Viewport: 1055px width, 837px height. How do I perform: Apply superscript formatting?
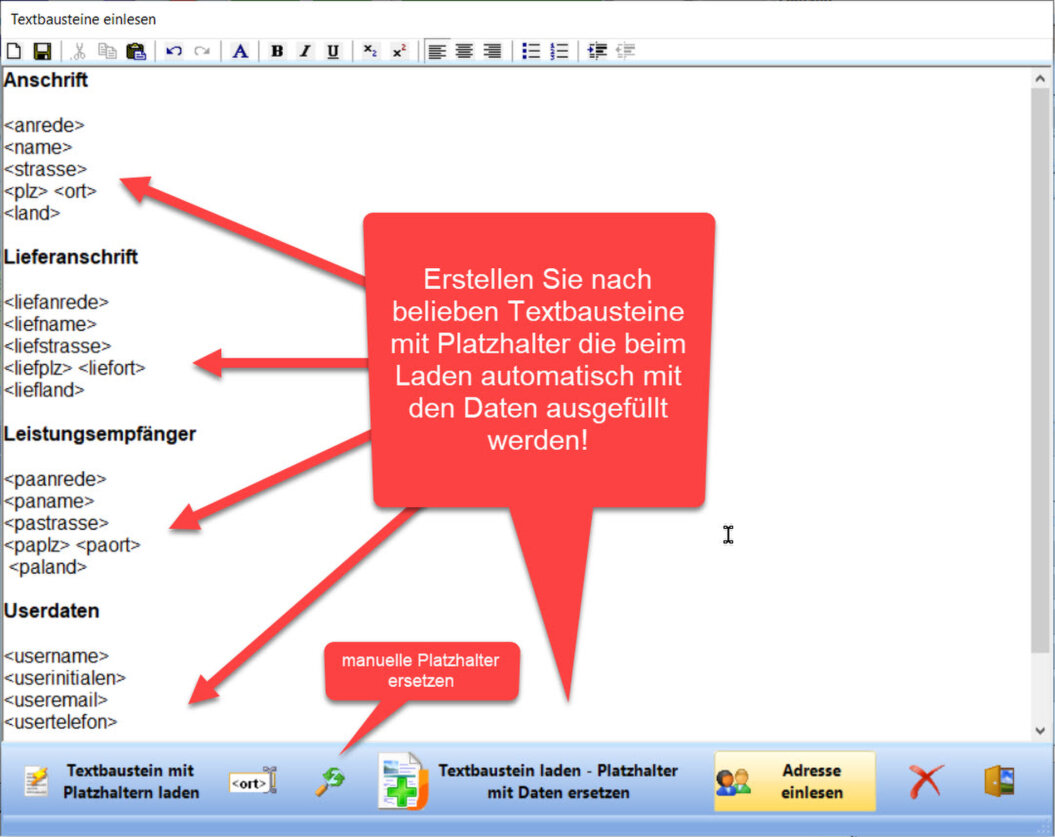(x=399, y=51)
